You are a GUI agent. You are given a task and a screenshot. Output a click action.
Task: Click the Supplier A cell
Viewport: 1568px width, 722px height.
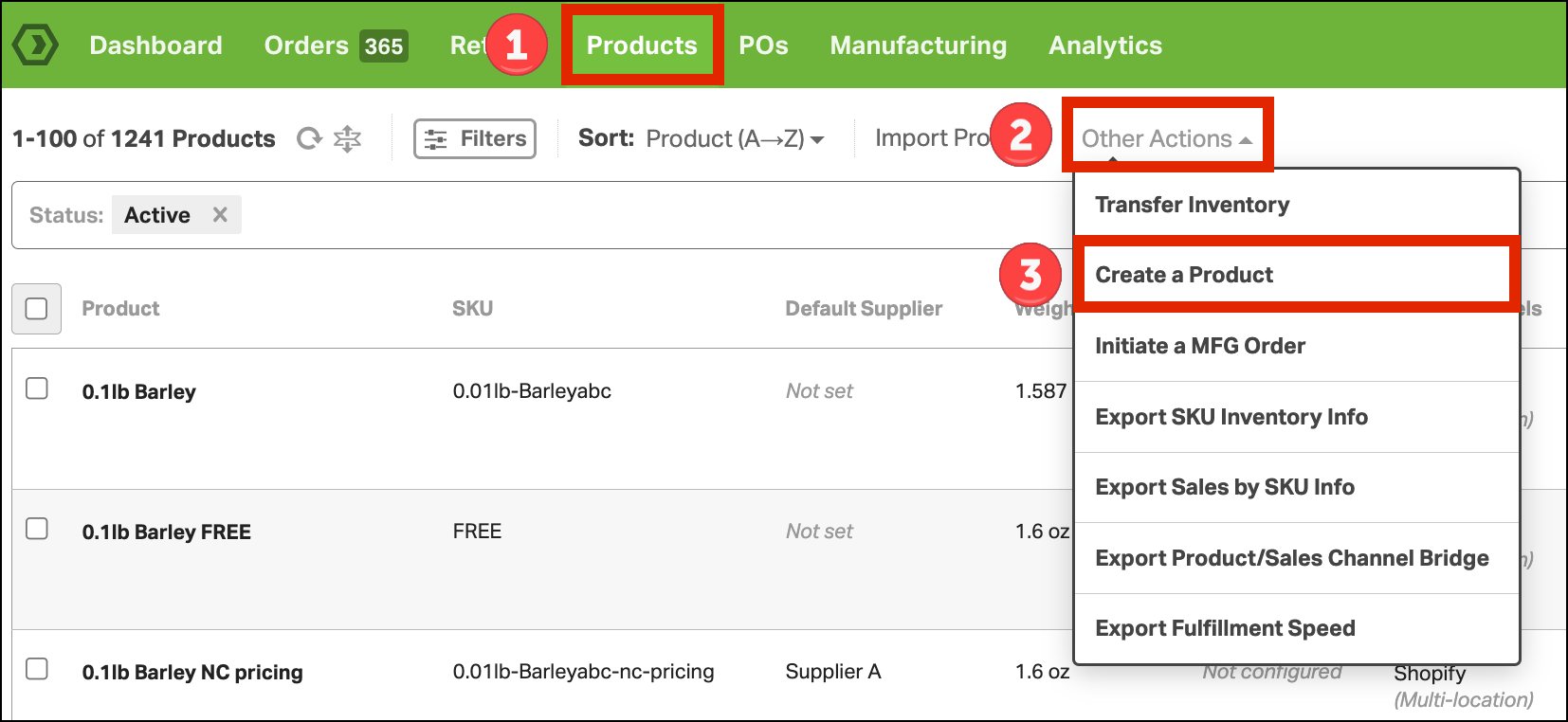click(x=833, y=671)
